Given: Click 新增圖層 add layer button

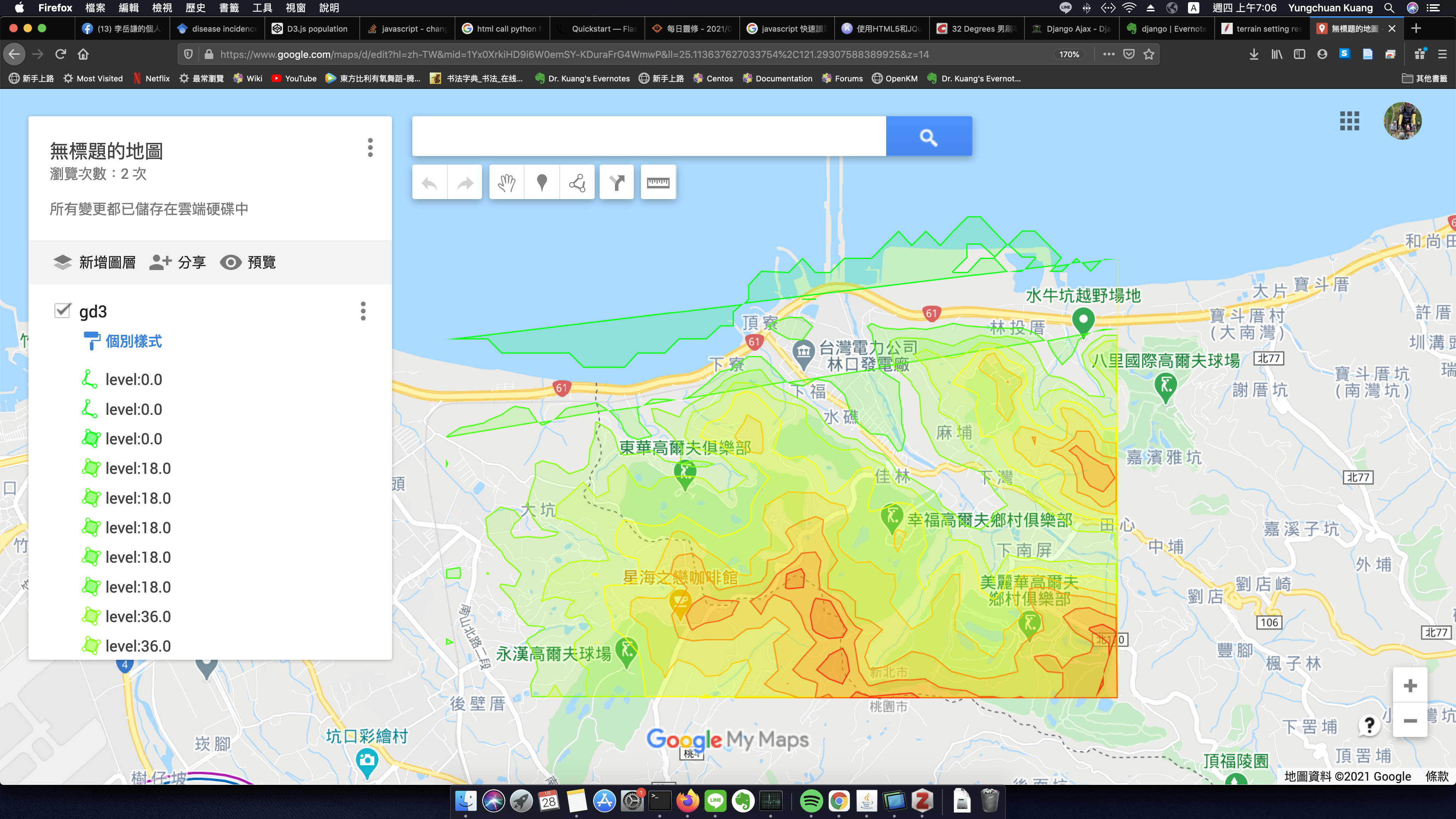Looking at the screenshot, I should pyautogui.click(x=95, y=262).
